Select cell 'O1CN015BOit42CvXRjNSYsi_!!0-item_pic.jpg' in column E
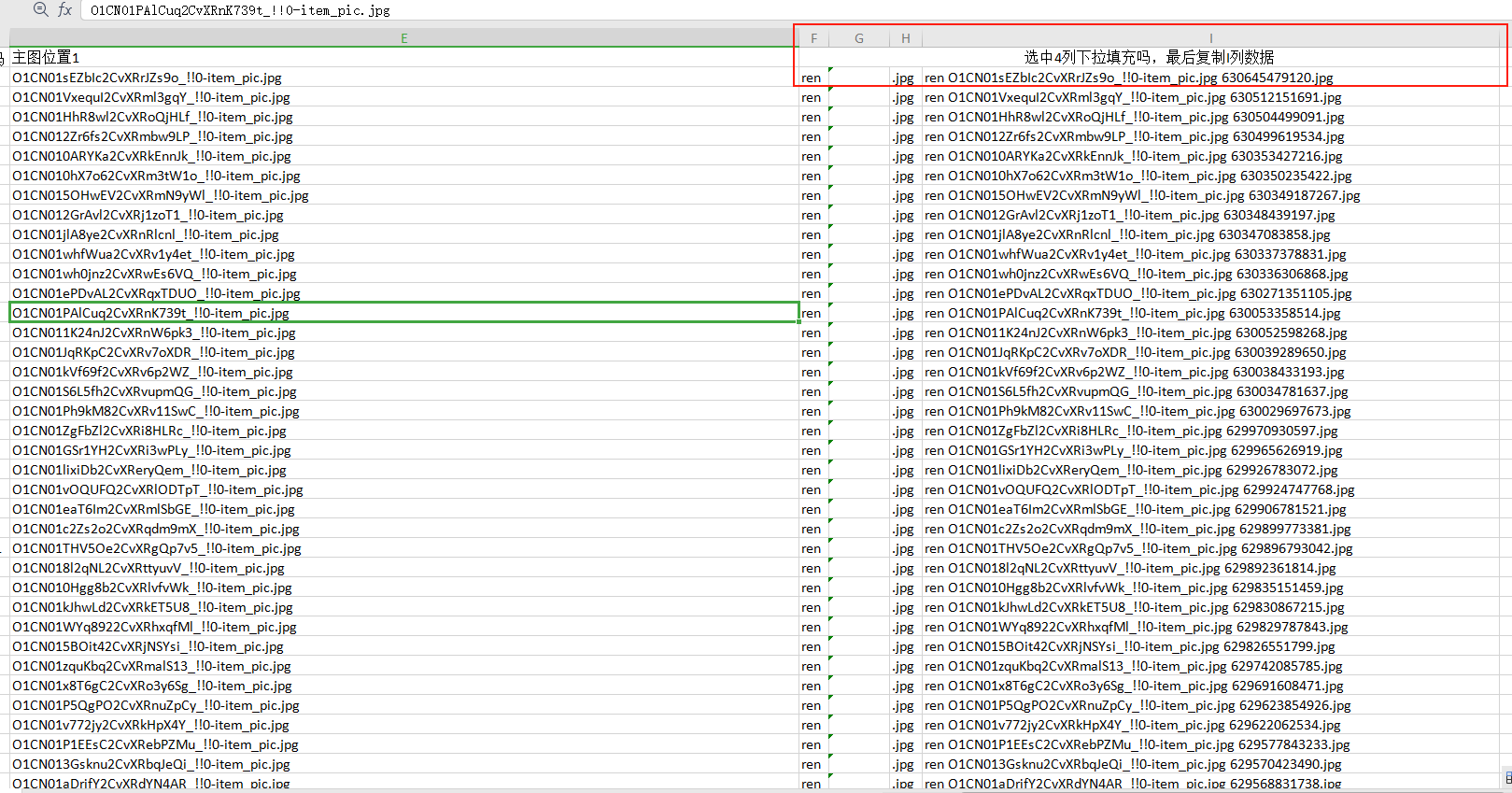 tap(403, 646)
